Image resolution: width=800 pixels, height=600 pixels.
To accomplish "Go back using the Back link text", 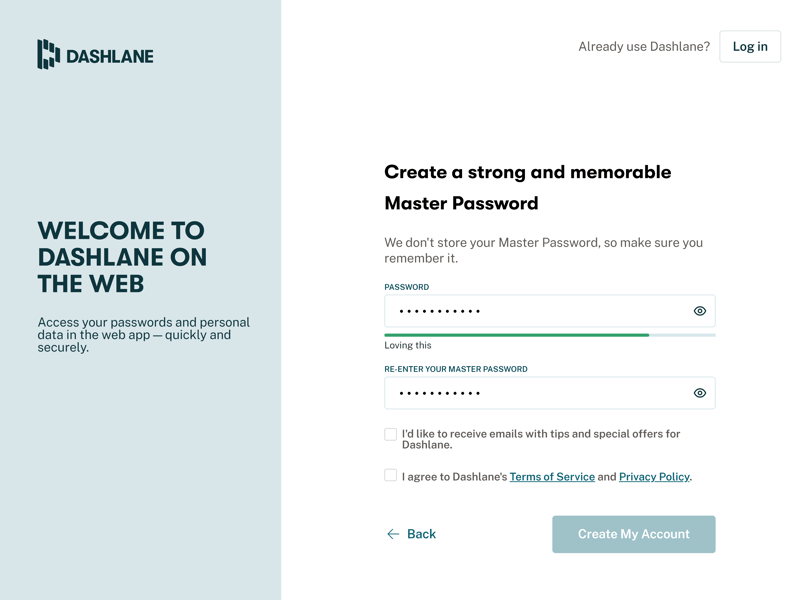I will (x=421, y=534).
